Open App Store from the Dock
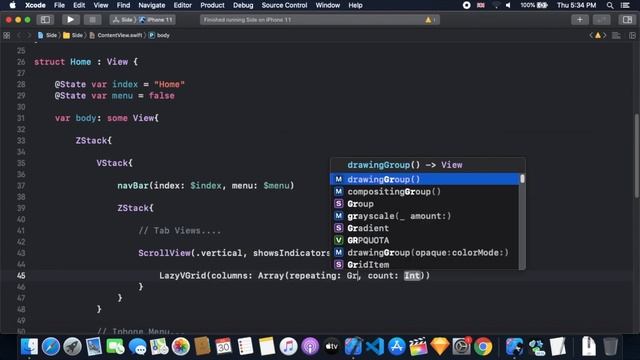Image resolution: width=640 pixels, height=360 pixels. [397, 347]
